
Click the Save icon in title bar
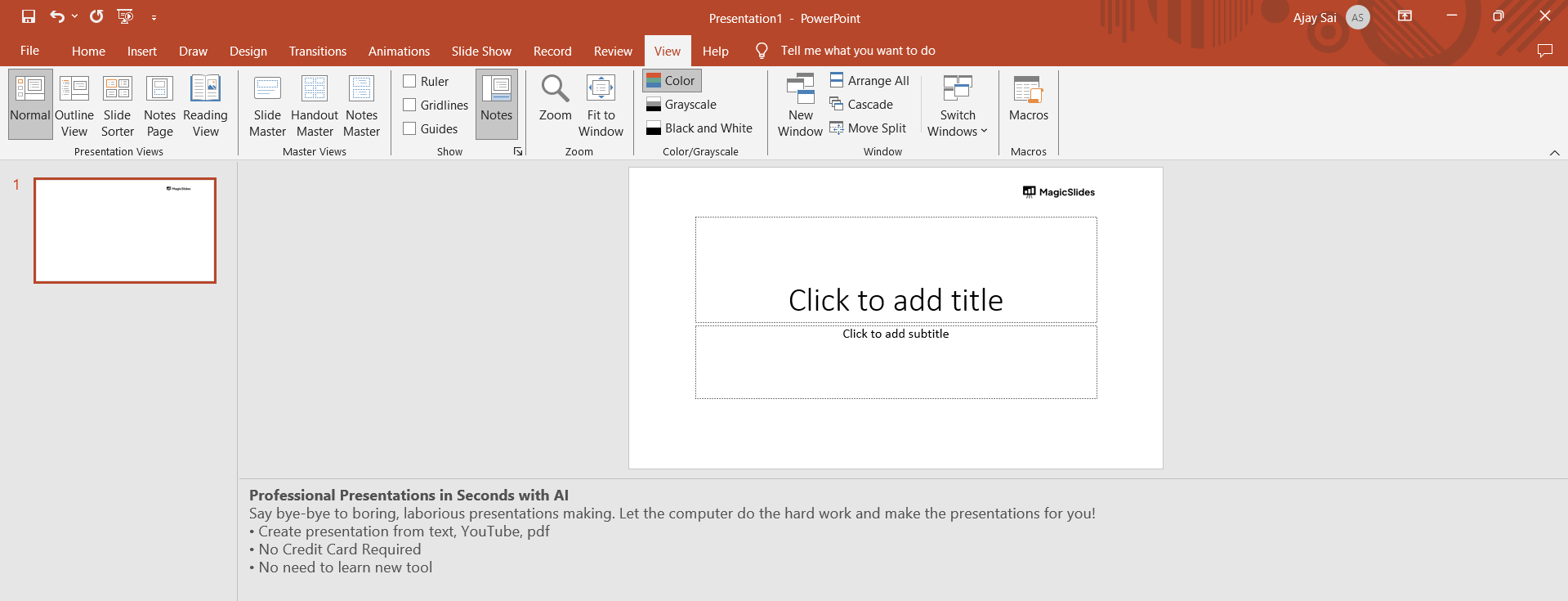click(29, 16)
